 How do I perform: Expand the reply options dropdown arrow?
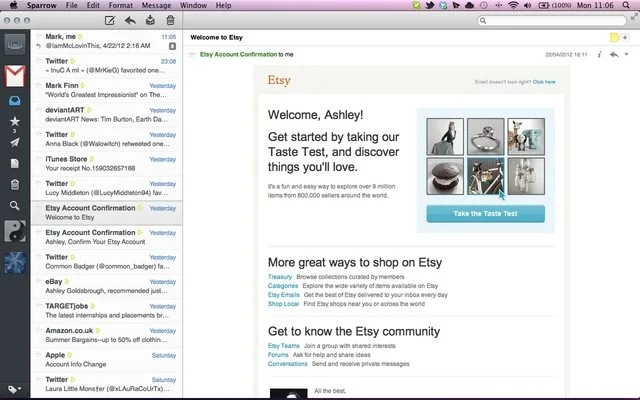[x=626, y=54]
